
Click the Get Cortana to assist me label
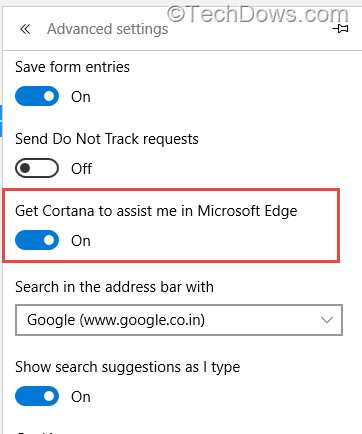tap(156, 211)
